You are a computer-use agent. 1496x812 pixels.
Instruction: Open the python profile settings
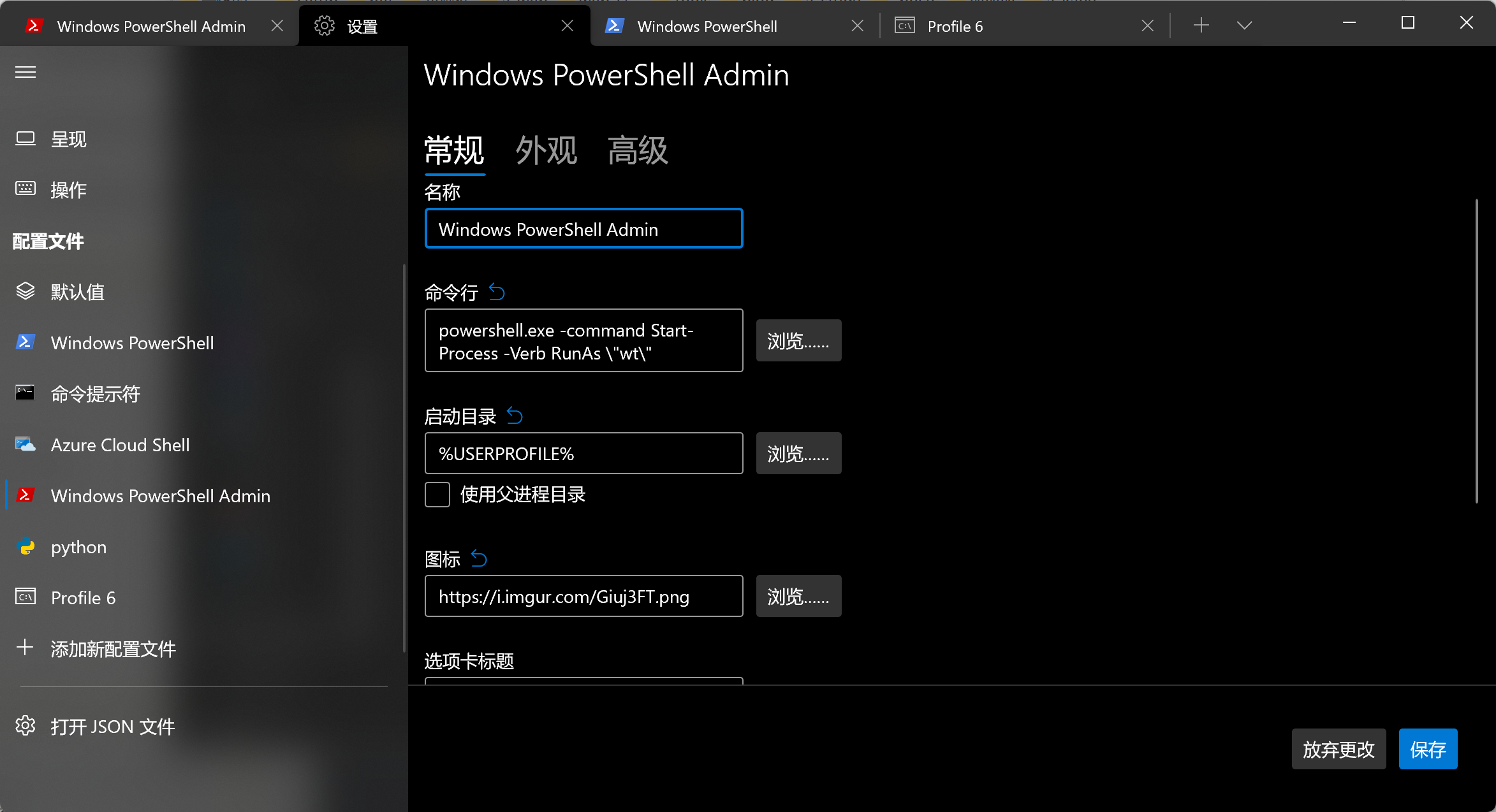[x=78, y=546]
